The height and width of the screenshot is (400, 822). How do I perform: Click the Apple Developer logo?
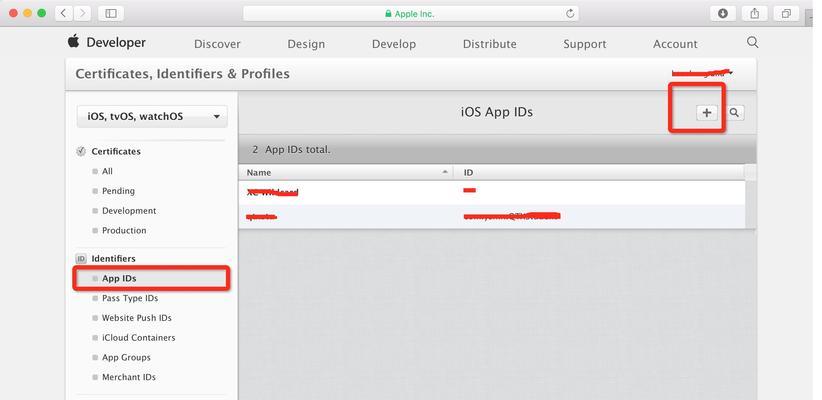tap(106, 42)
